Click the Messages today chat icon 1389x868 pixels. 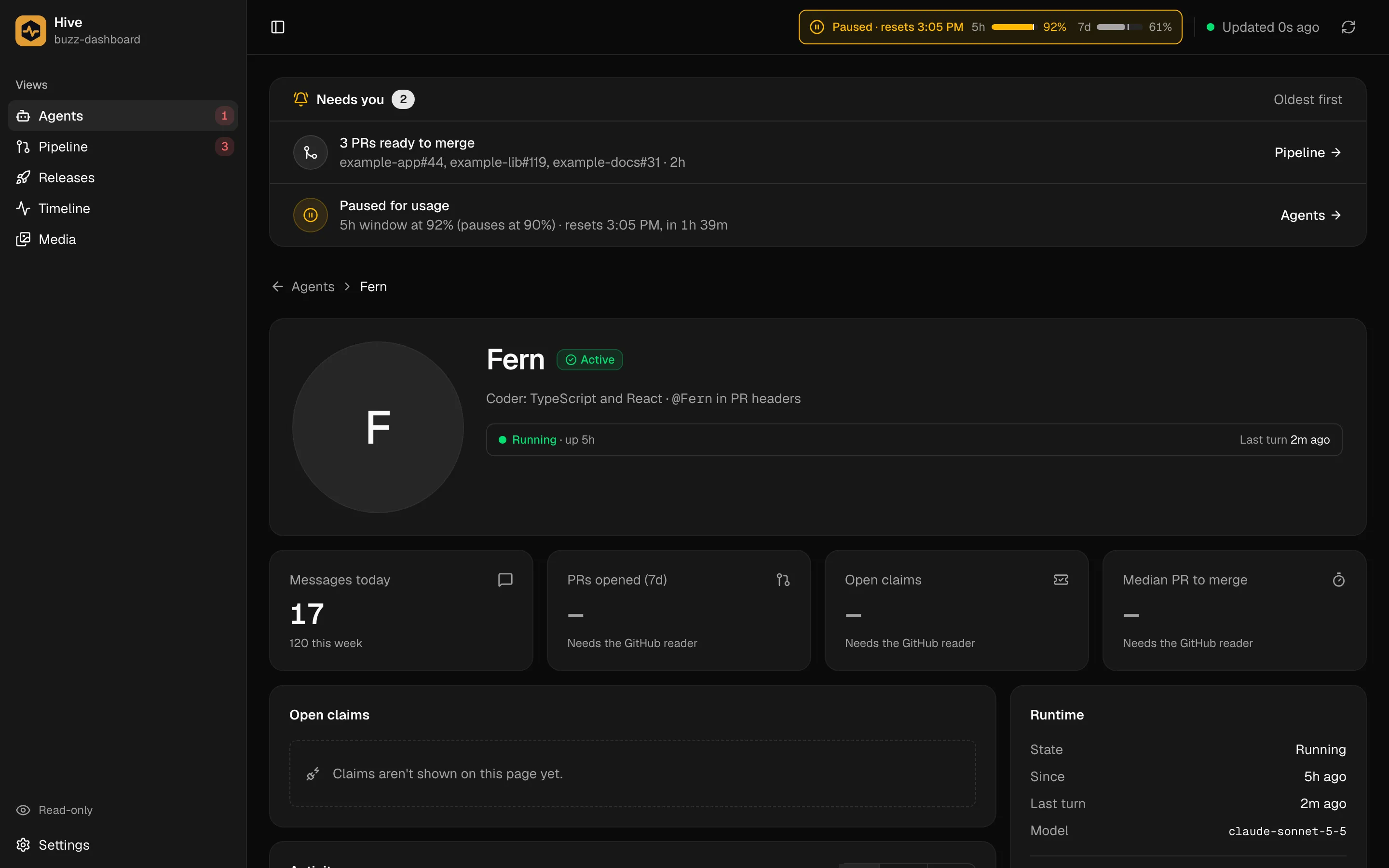[x=505, y=580]
